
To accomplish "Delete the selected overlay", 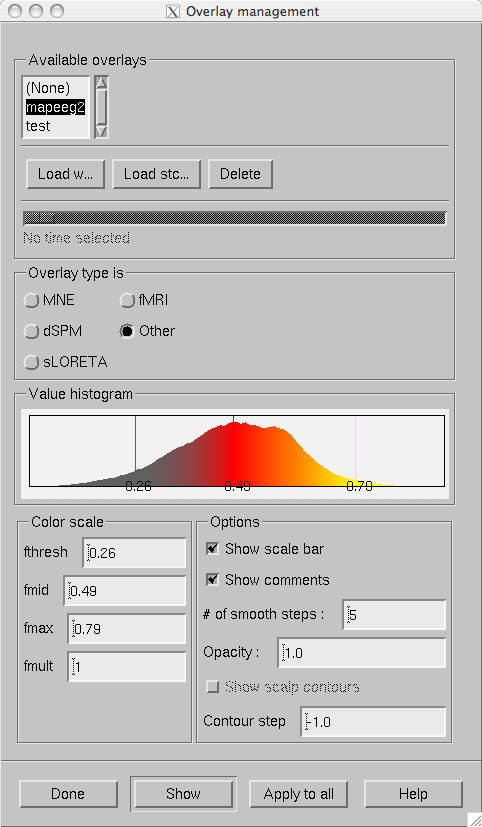I will [x=240, y=174].
